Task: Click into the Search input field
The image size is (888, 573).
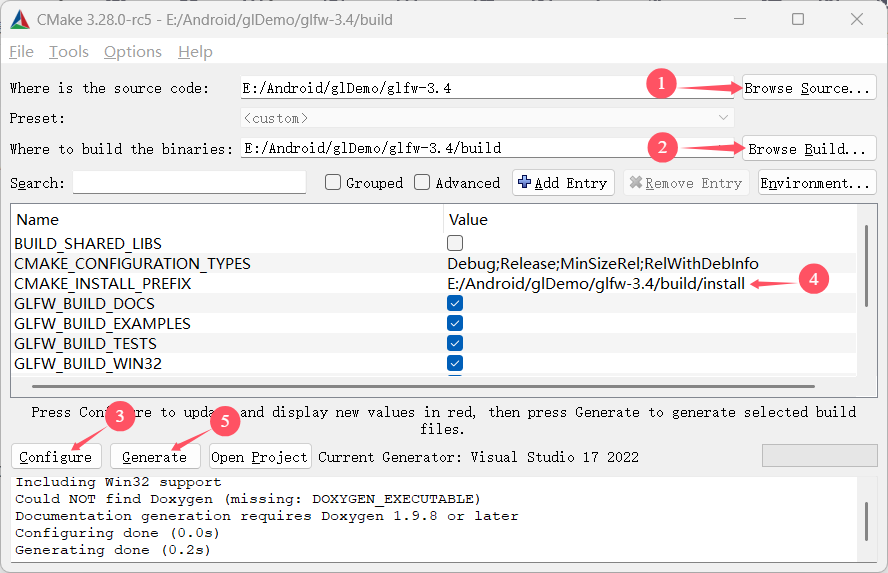Action: click(x=189, y=183)
